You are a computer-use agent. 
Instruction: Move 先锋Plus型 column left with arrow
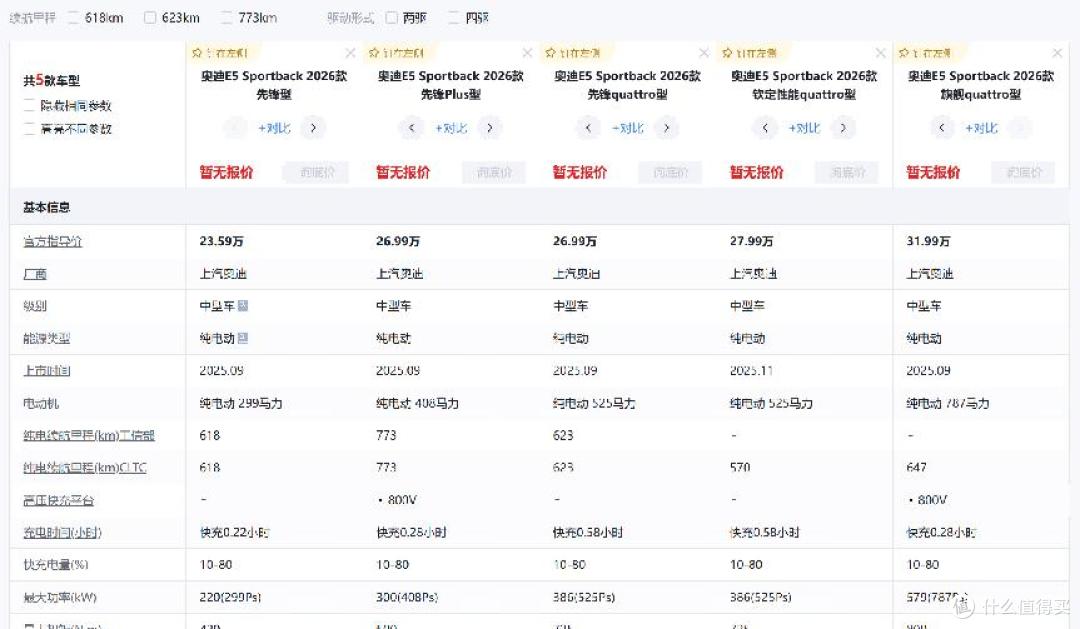[x=411, y=127]
